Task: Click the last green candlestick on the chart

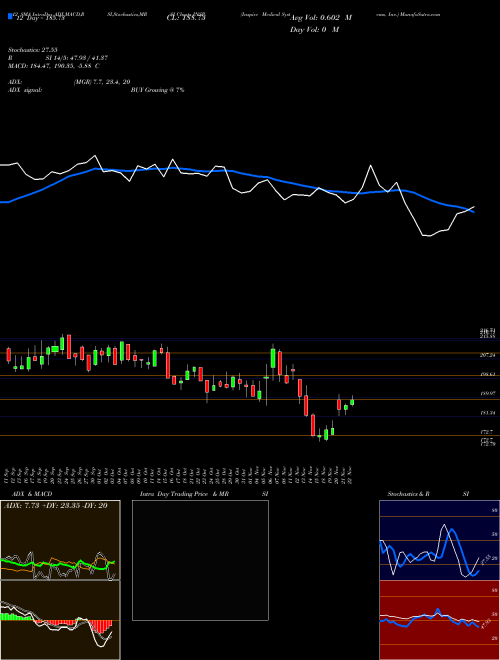Action: pyautogui.click(x=352, y=402)
